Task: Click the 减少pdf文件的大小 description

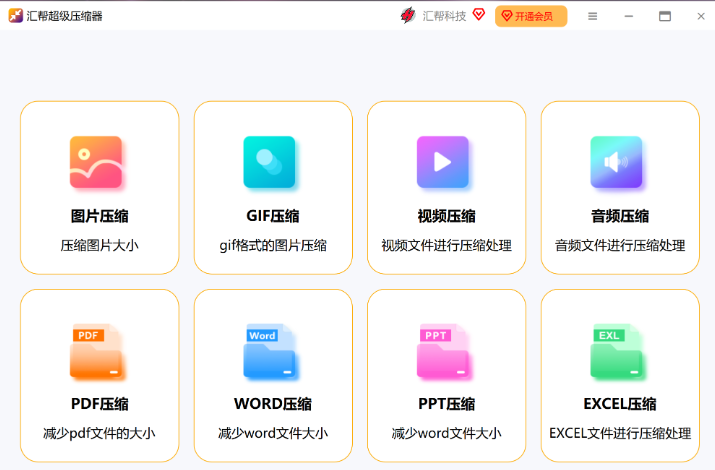Action: coord(99,433)
